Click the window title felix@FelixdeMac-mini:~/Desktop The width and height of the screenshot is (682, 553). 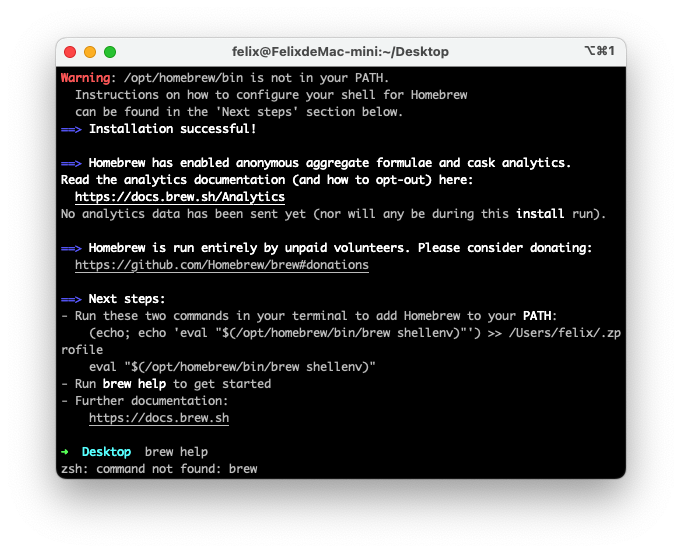[340, 52]
